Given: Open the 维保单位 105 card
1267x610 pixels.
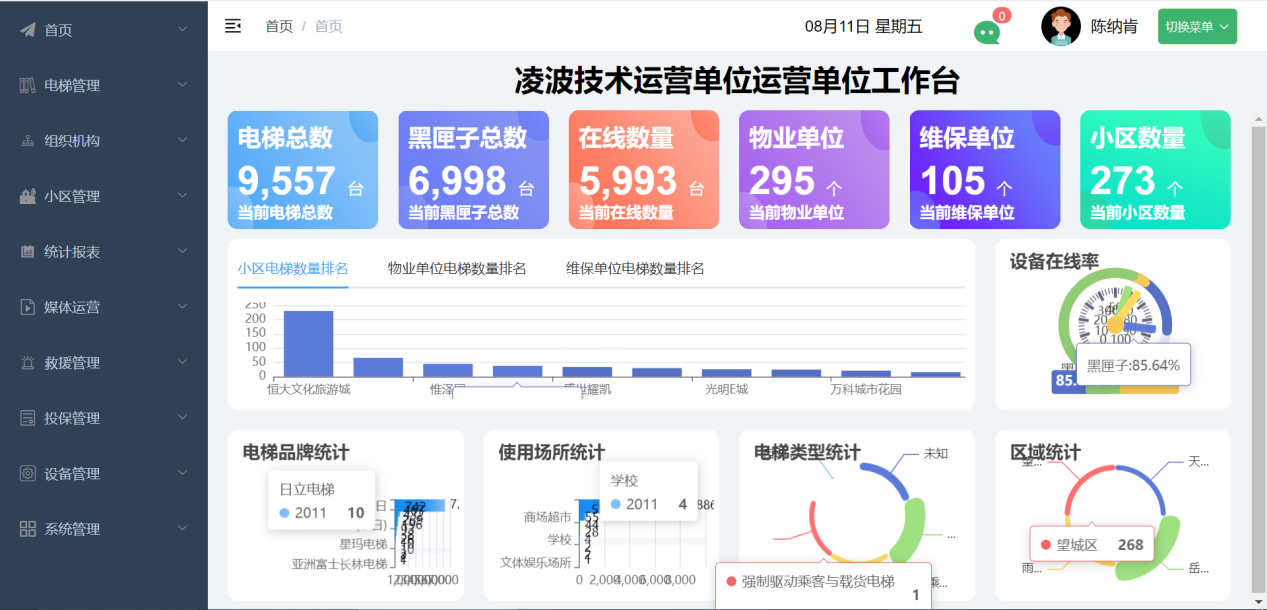Looking at the screenshot, I should (x=985, y=170).
